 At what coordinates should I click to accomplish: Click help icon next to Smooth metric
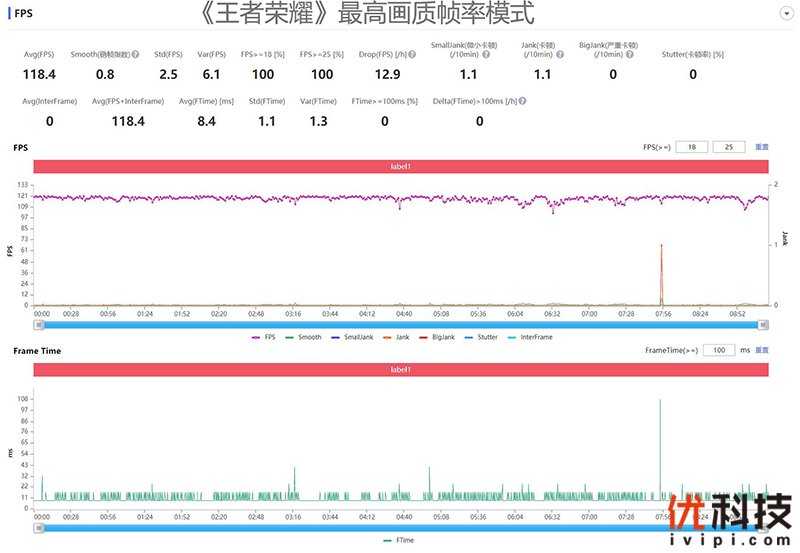click(135, 54)
